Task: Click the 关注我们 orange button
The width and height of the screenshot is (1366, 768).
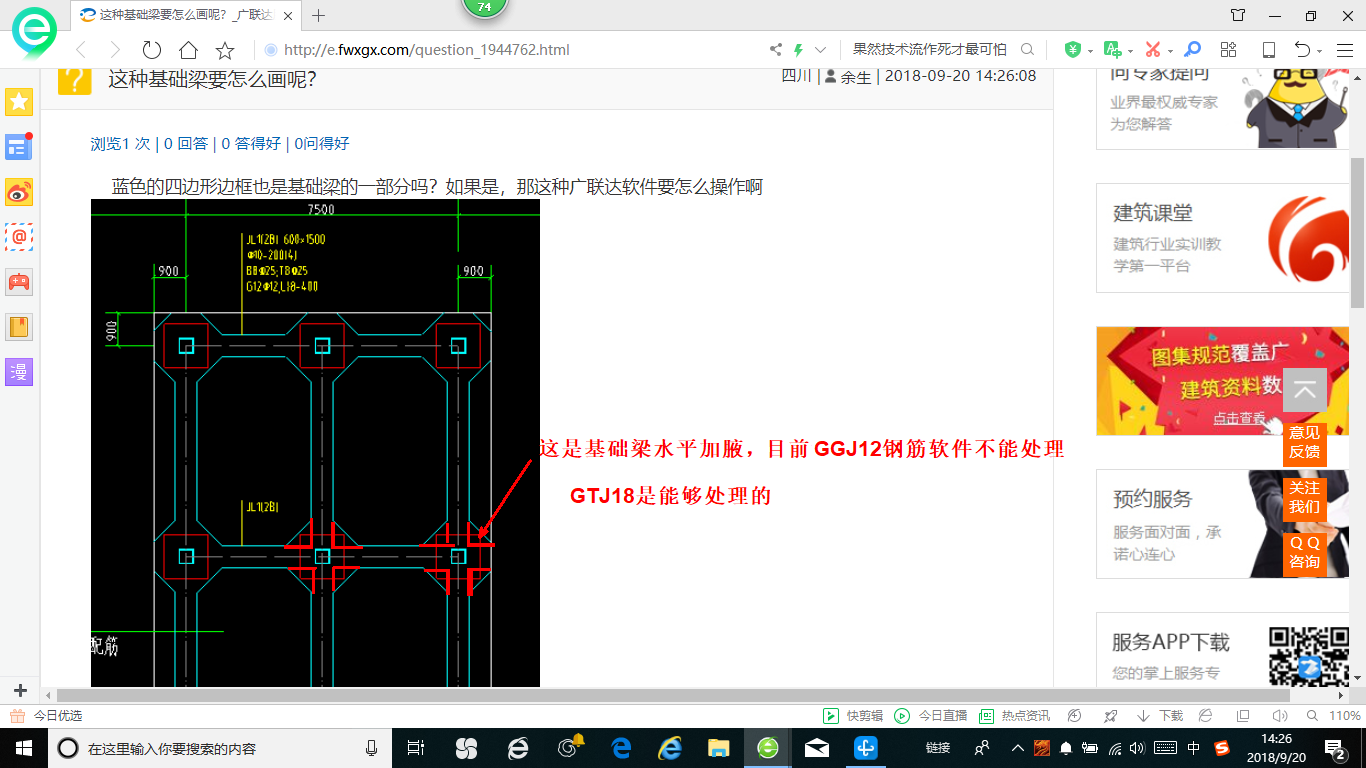Action: pyautogui.click(x=1304, y=497)
